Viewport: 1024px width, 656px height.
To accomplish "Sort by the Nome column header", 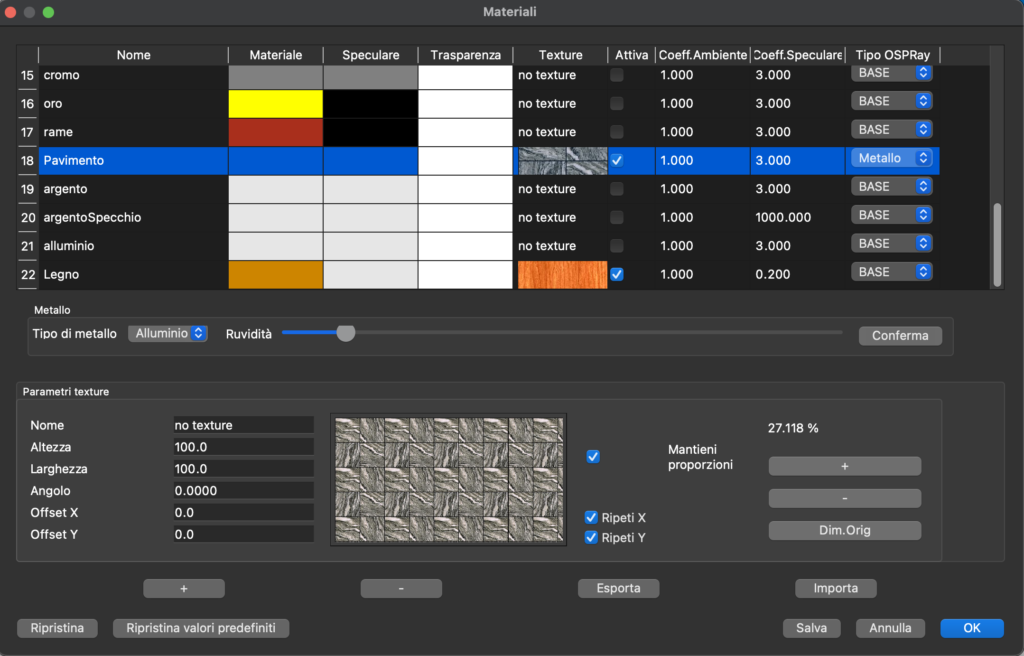I will (133, 55).
